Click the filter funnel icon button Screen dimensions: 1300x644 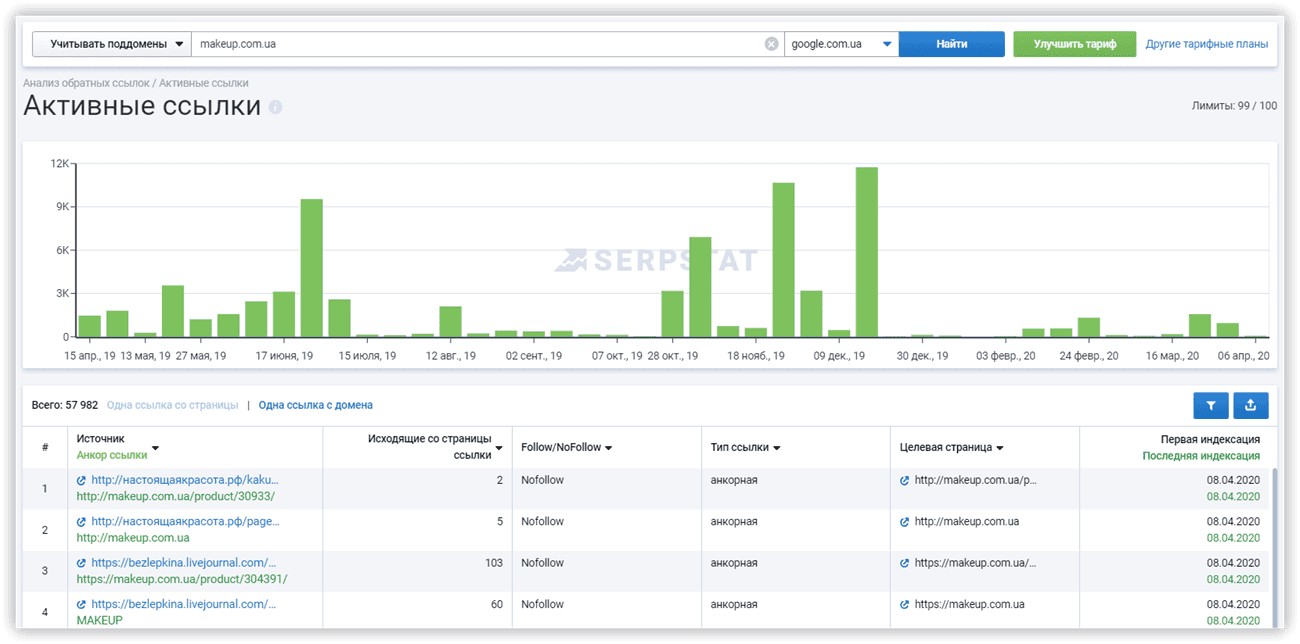[1211, 405]
